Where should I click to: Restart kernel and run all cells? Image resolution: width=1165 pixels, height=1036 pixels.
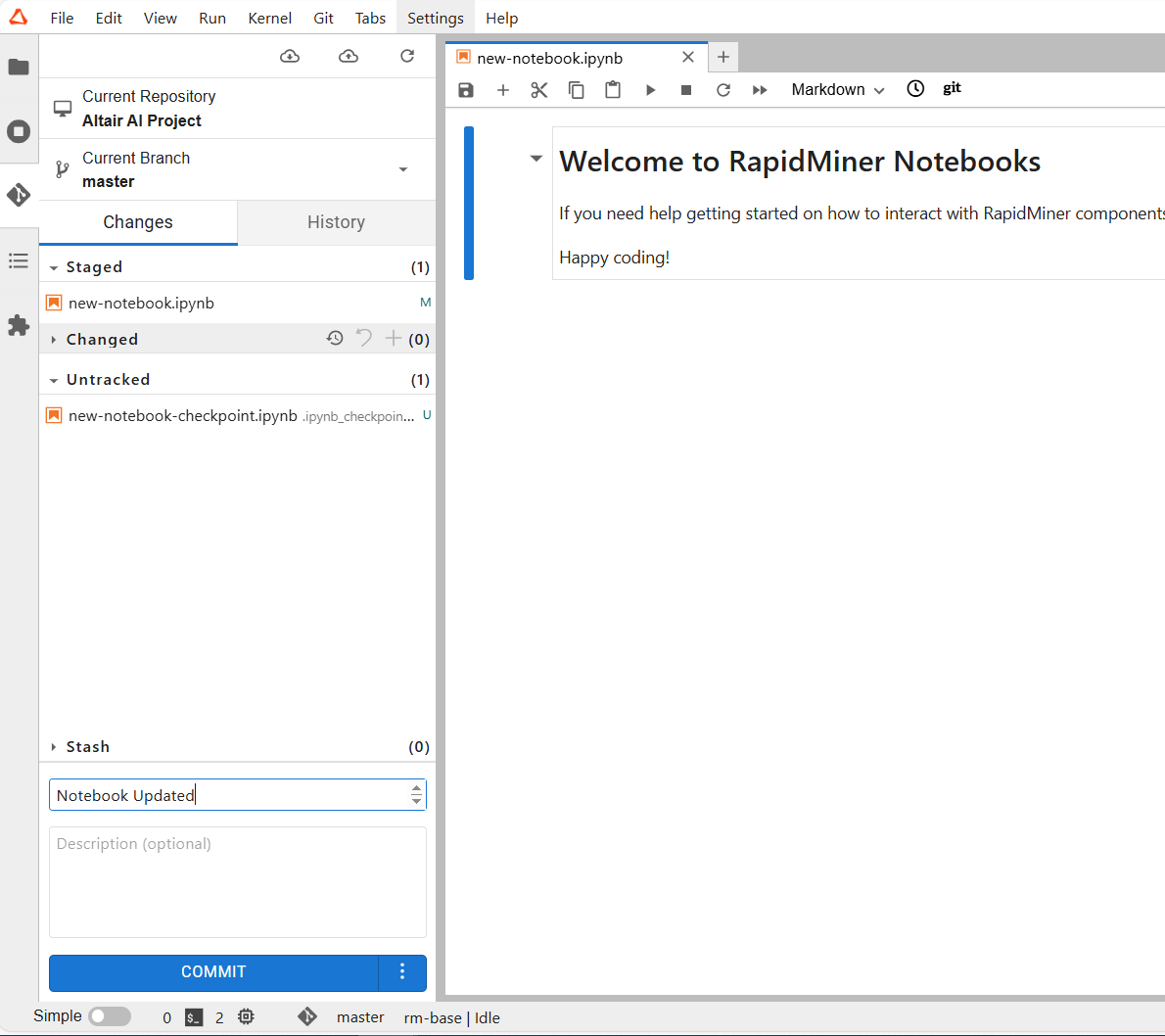click(760, 90)
